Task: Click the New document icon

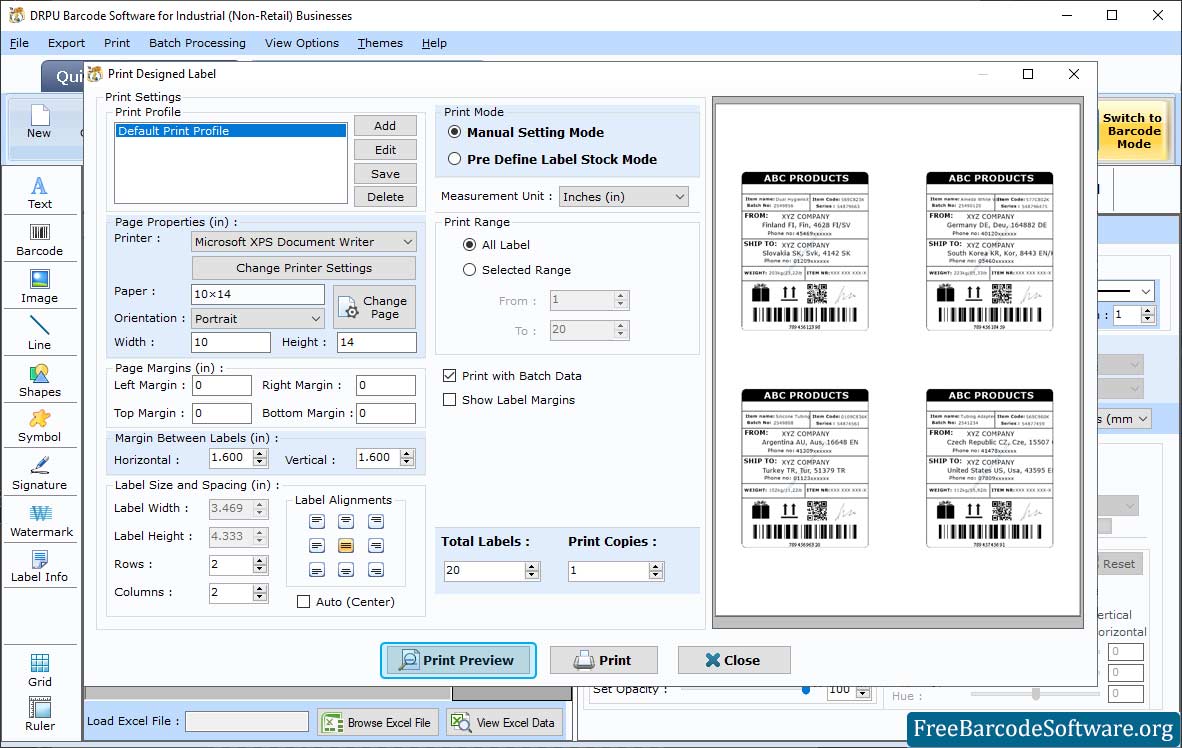Action: 39,122
